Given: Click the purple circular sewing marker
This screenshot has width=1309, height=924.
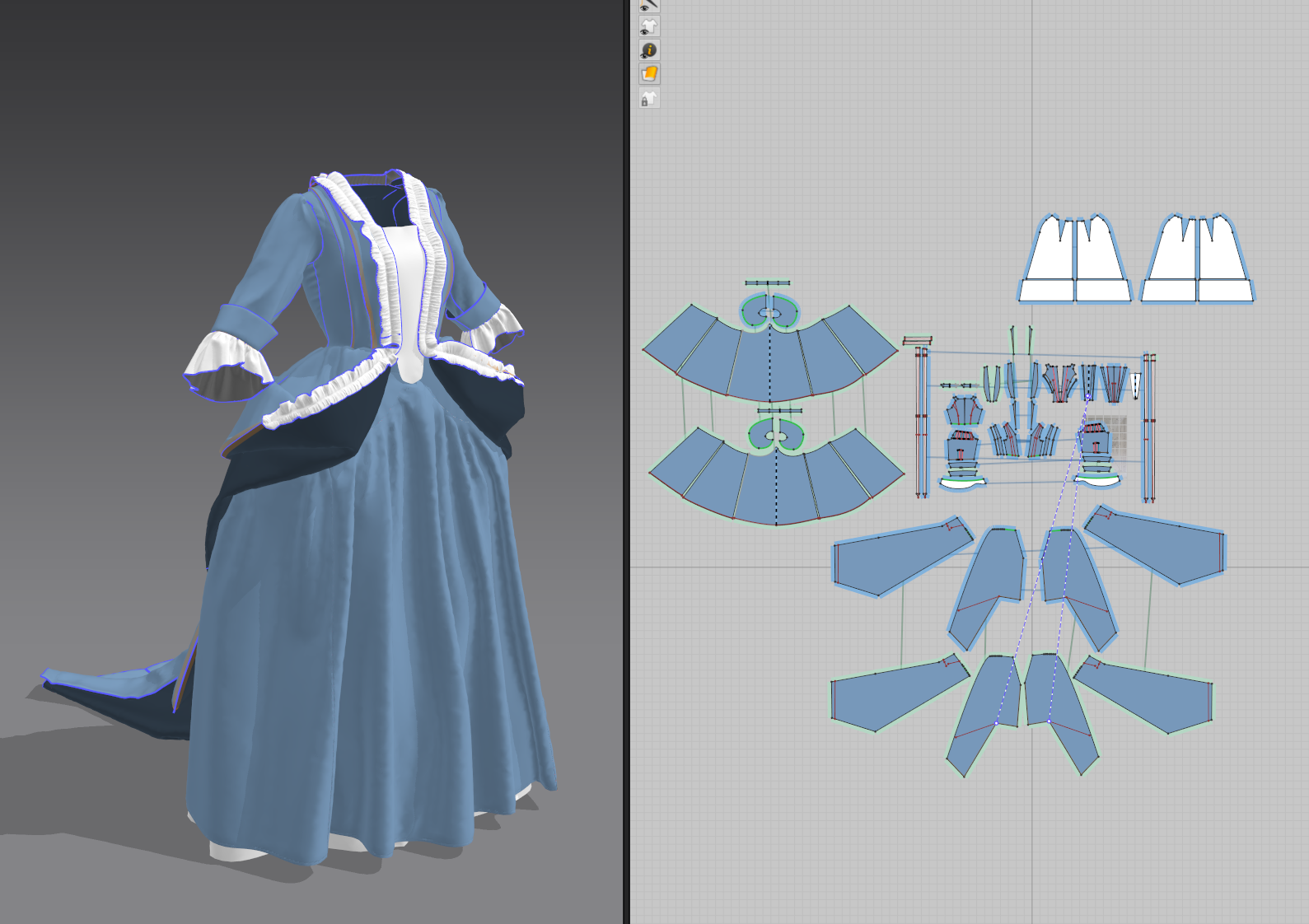Looking at the screenshot, I should coord(1087,397).
